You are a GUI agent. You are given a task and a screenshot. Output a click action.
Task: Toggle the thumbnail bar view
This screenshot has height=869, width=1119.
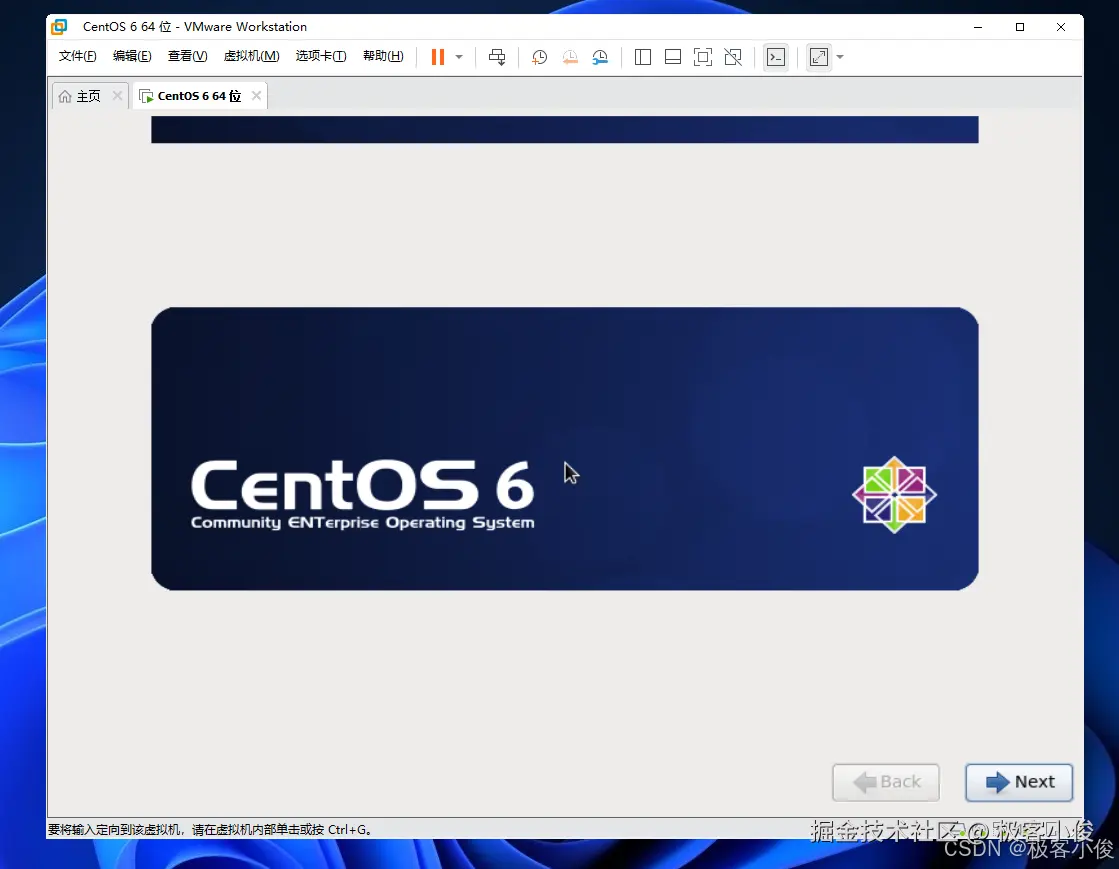tap(672, 57)
